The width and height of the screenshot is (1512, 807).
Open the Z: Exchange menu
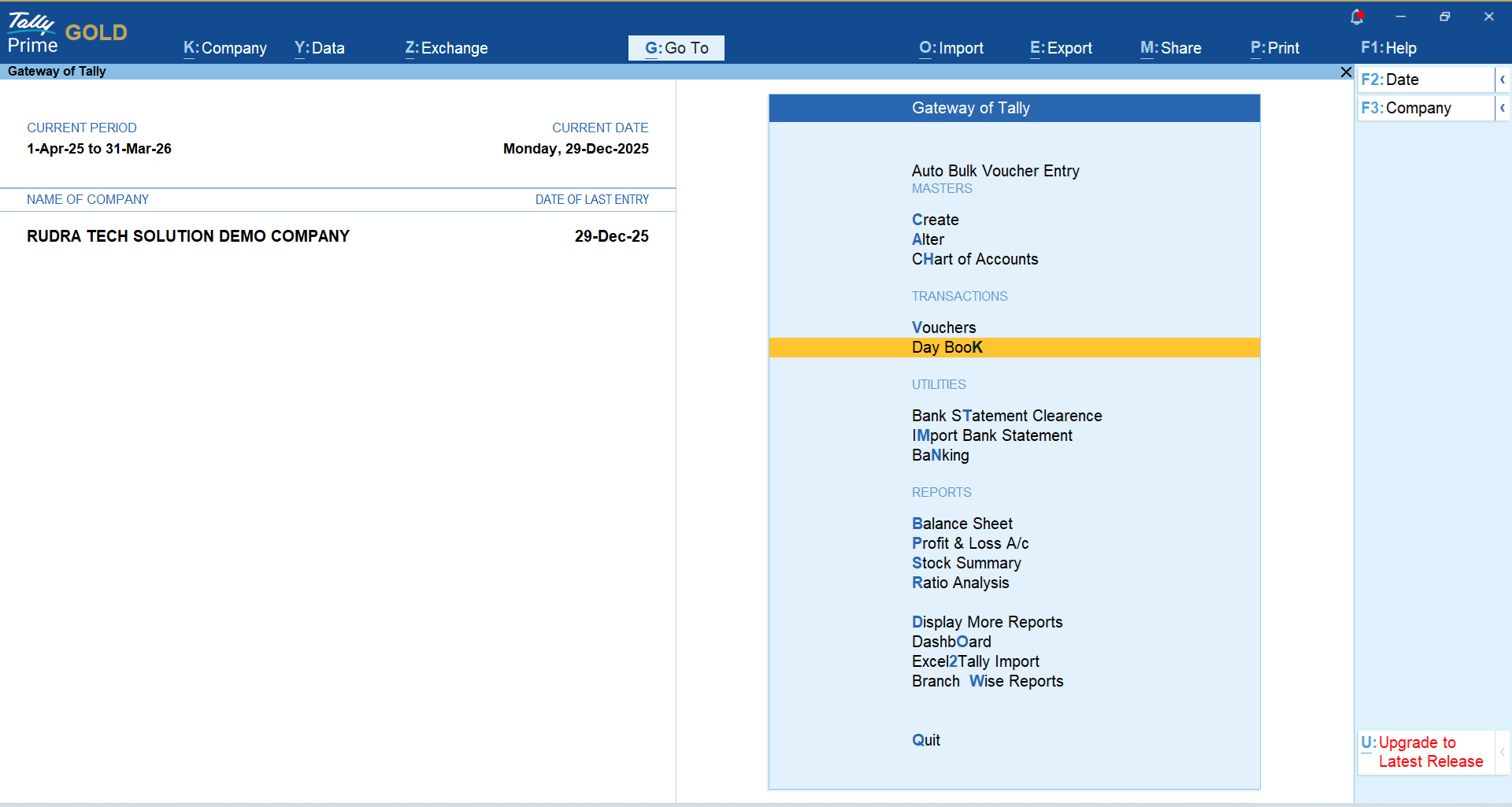[447, 48]
